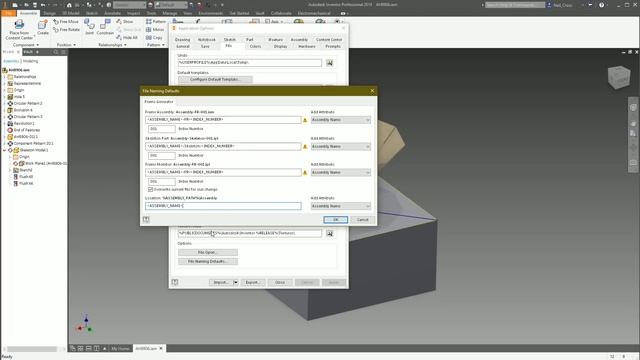This screenshot has width=640, height=360.
Task: Switch to the My Home document tab
Action: 120,349
